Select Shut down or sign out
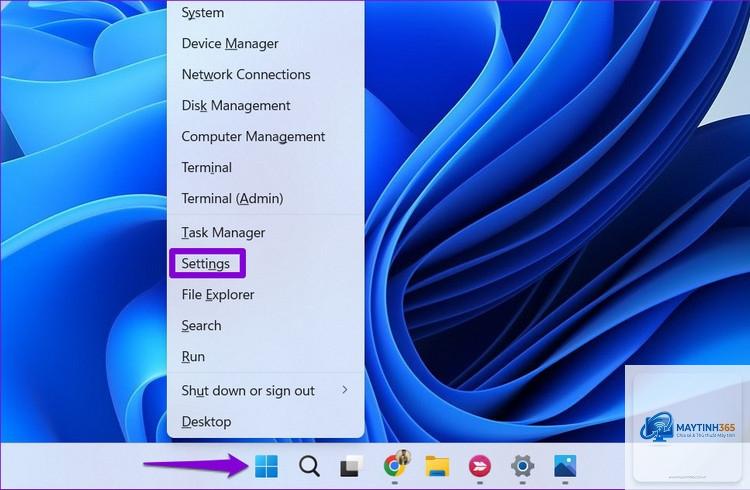 tap(265, 391)
